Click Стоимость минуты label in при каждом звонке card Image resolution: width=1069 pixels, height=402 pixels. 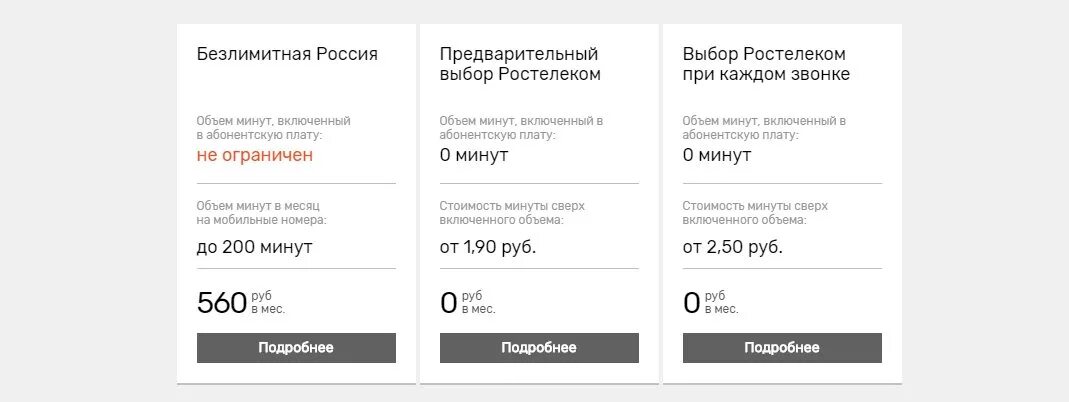tap(755, 212)
